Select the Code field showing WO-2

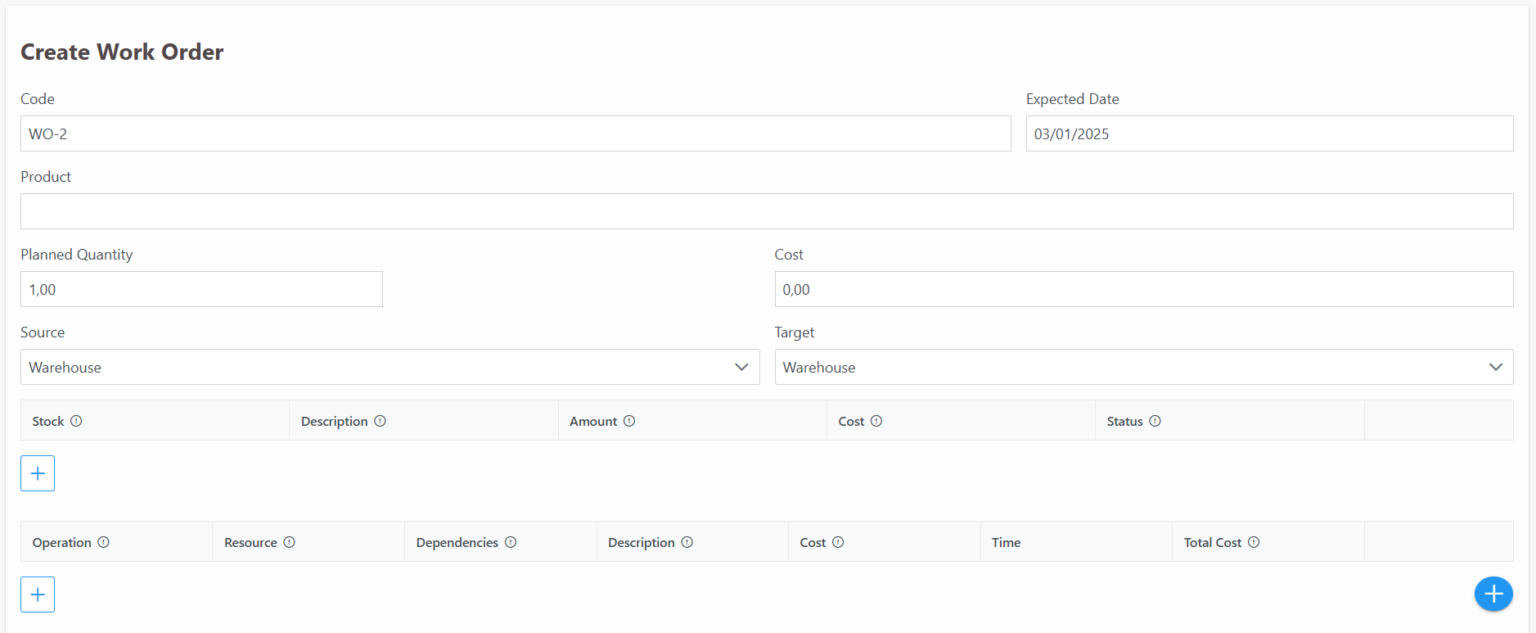point(515,133)
